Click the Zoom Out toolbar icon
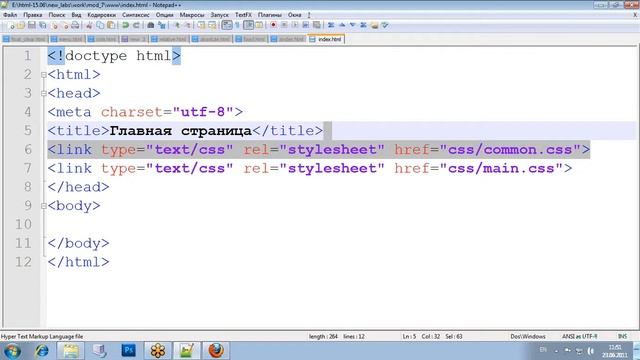The width and height of the screenshot is (640, 360). click(188, 25)
